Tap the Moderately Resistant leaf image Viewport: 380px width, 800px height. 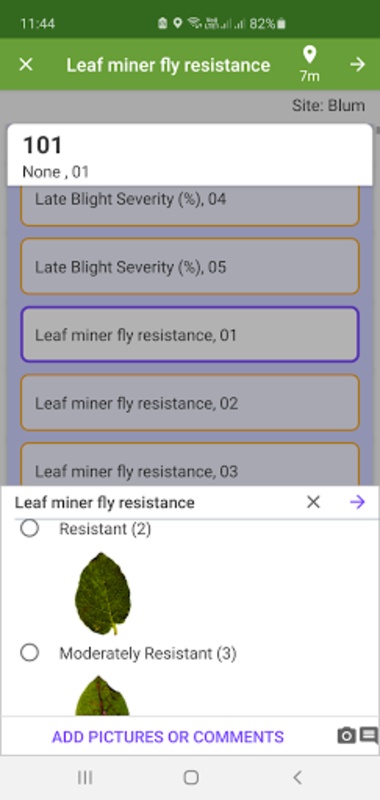(x=102, y=695)
